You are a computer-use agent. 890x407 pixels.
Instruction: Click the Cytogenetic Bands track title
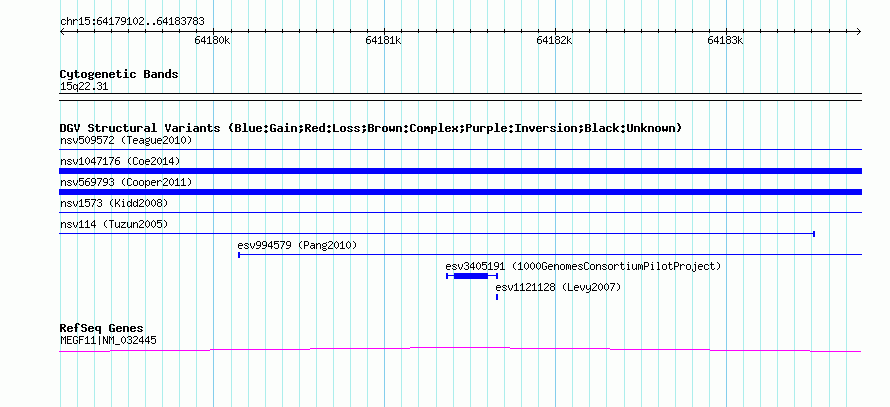[x=119, y=74]
